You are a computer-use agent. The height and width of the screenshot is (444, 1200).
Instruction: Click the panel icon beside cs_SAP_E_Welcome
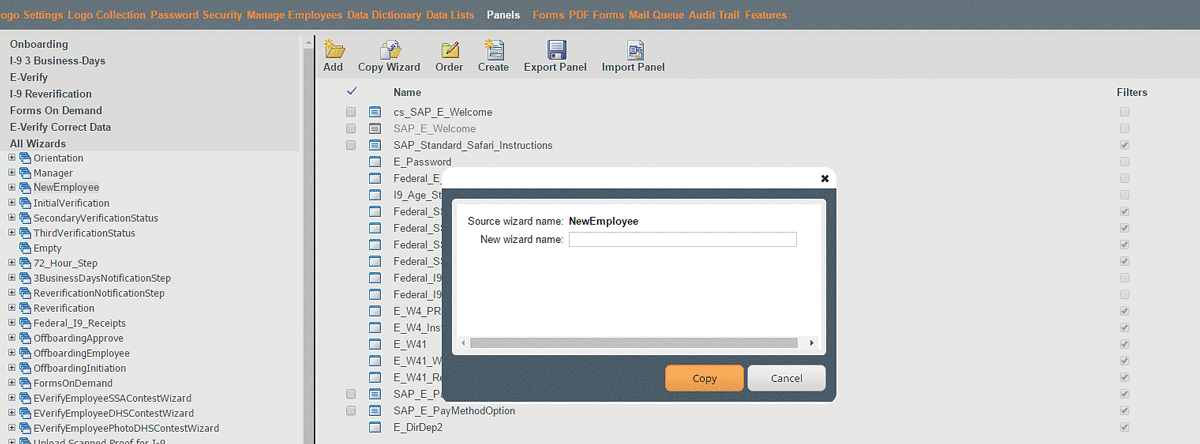(376, 112)
